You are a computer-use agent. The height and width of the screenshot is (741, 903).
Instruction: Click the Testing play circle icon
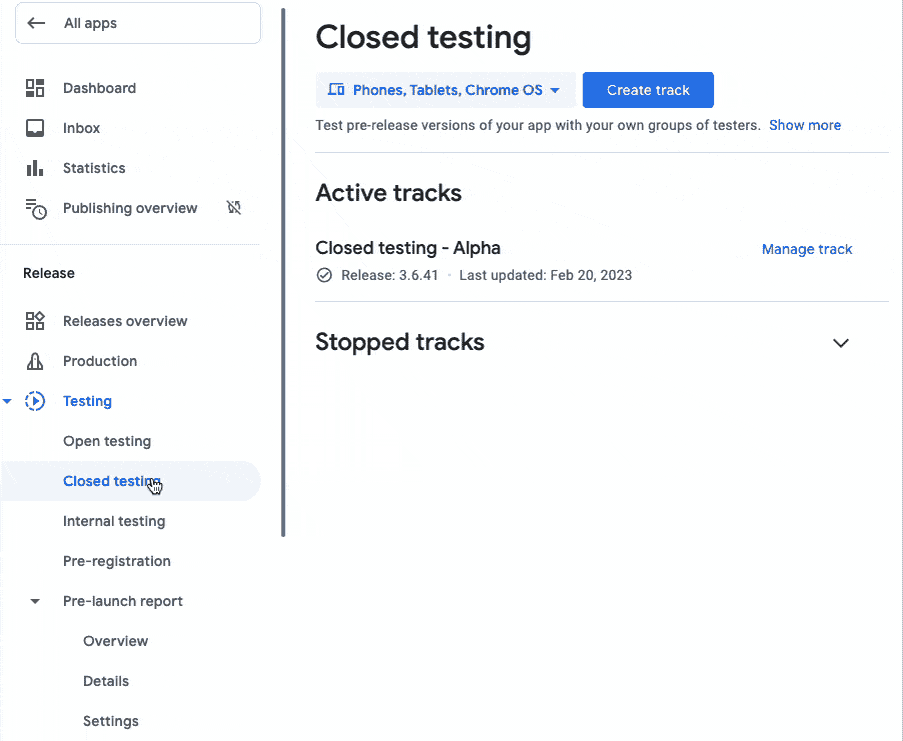tap(35, 401)
